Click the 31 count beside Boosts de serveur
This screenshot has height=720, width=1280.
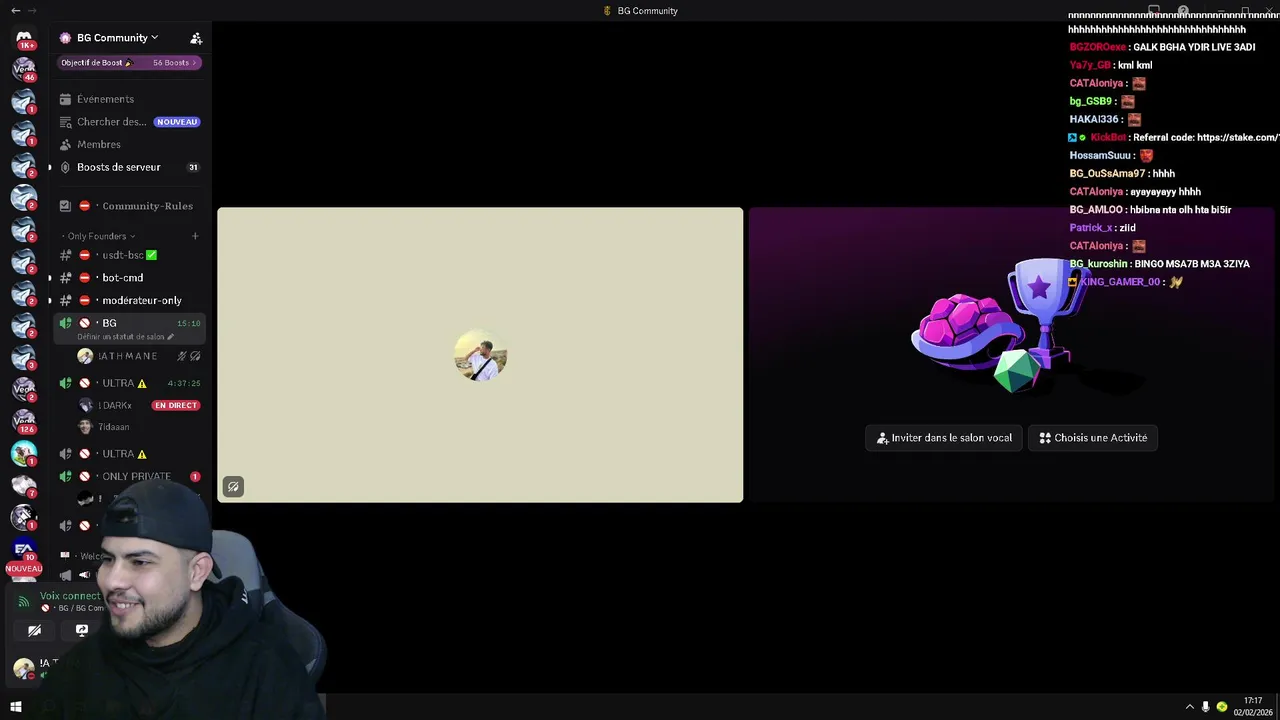(x=193, y=167)
